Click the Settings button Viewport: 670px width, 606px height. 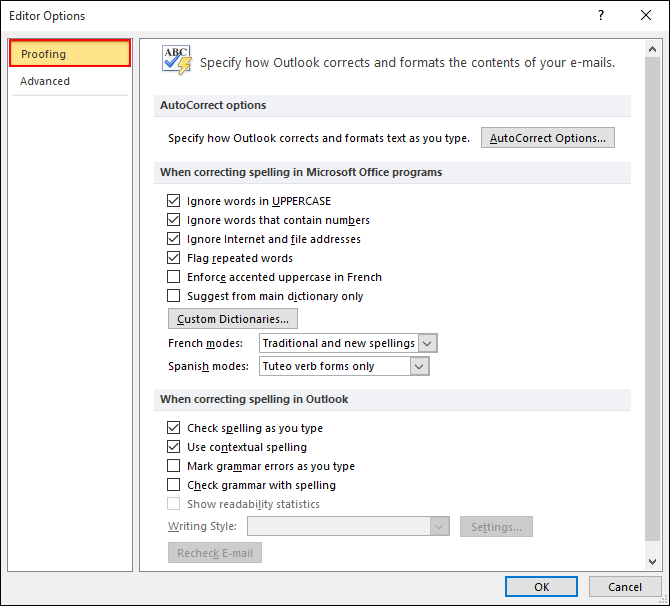(497, 527)
